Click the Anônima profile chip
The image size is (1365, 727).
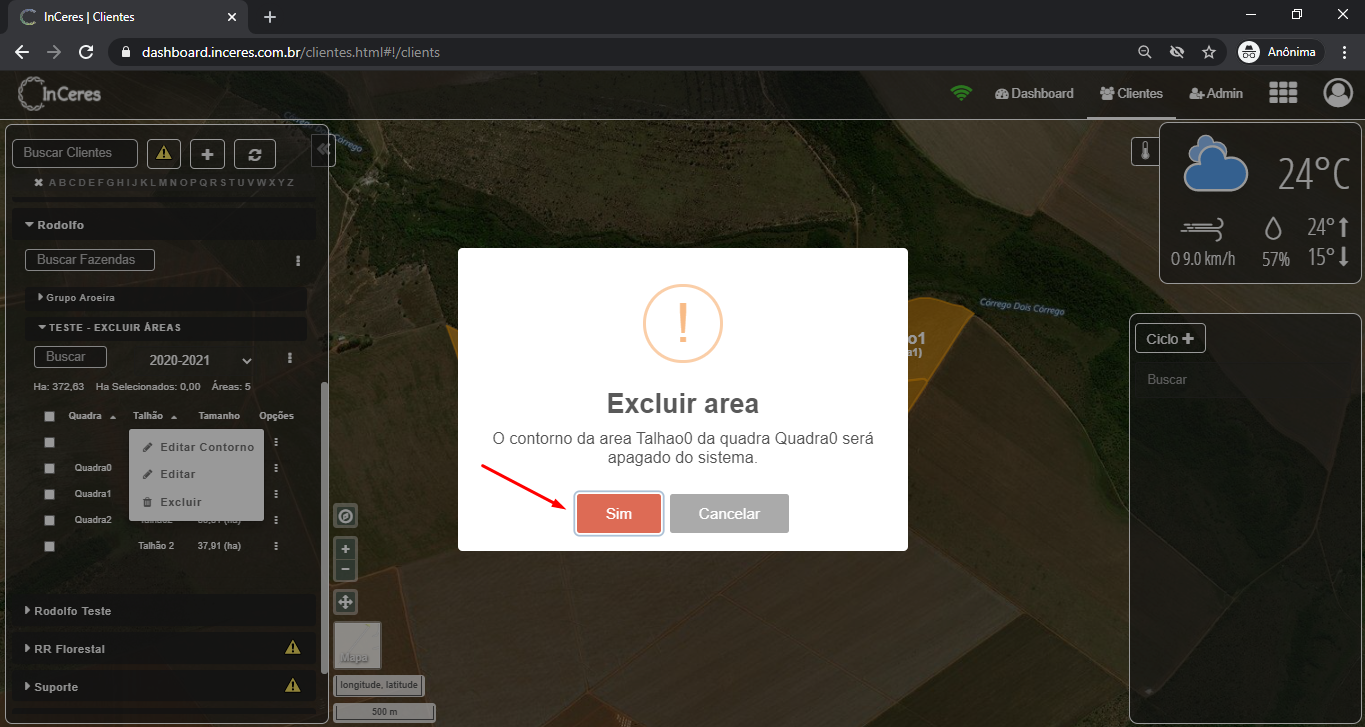[x=1280, y=52]
